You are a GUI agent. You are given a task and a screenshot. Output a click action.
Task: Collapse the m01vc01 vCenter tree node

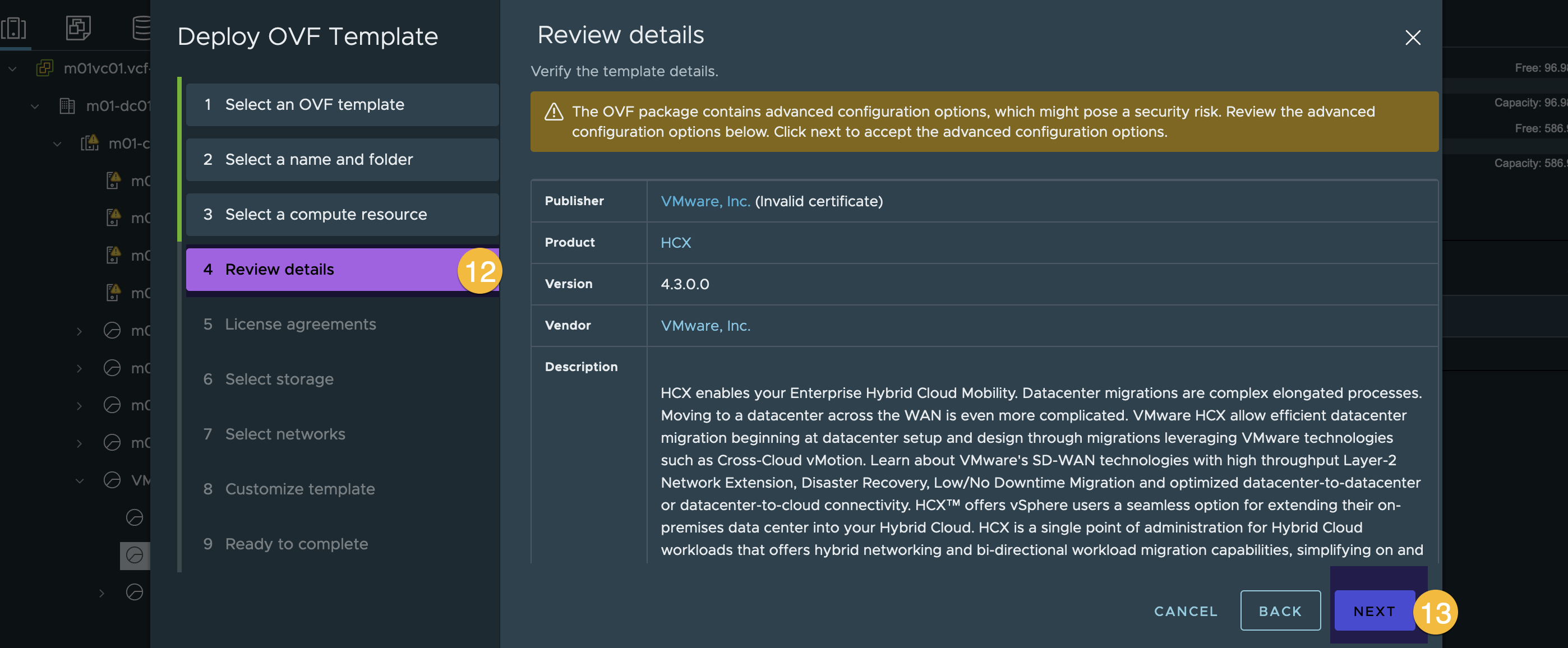tap(12, 68)
